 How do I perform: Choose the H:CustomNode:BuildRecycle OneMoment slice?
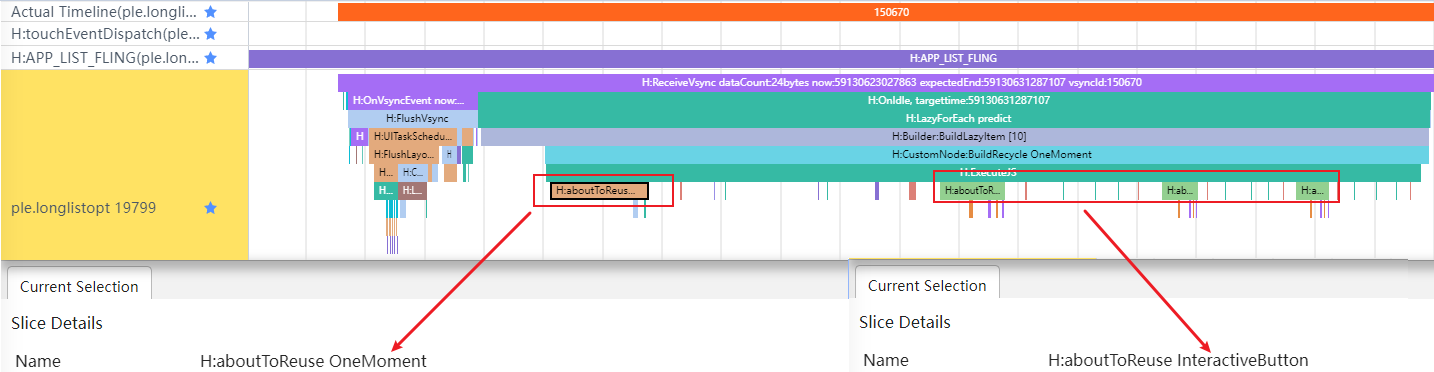987,154
